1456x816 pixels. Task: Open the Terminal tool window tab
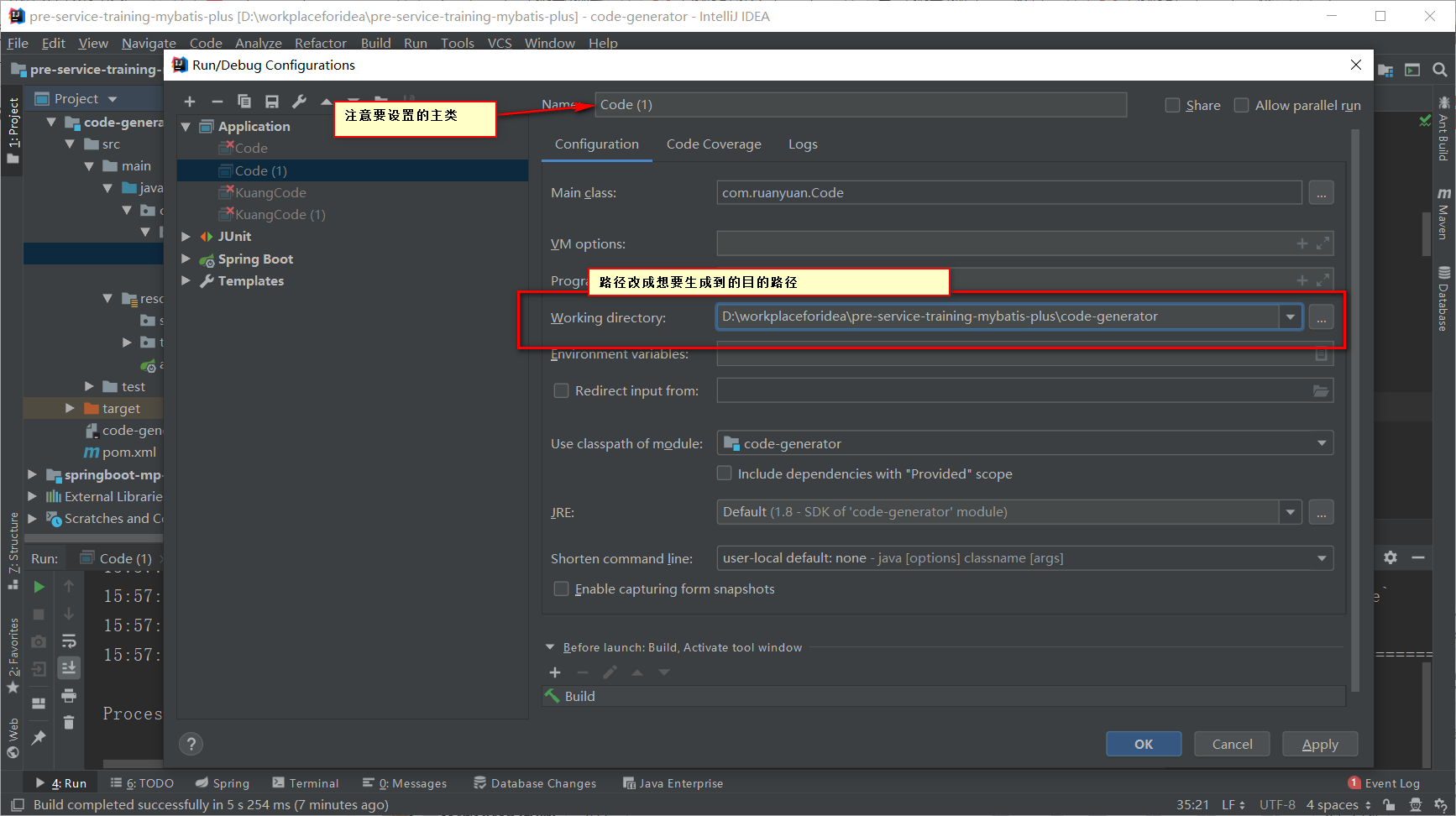[x=306, y=782]
